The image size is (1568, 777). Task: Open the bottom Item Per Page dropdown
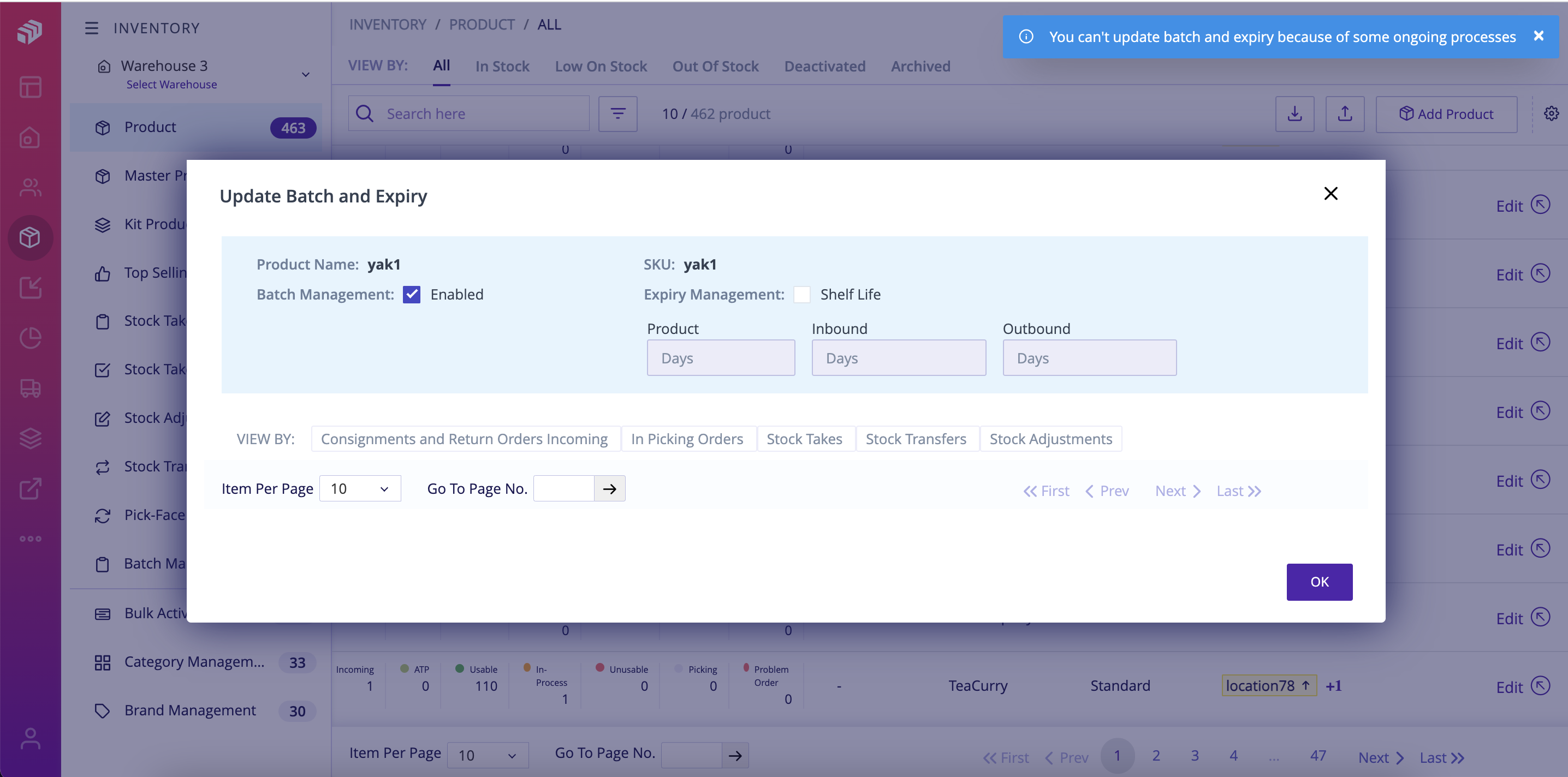tap(488, 755)
